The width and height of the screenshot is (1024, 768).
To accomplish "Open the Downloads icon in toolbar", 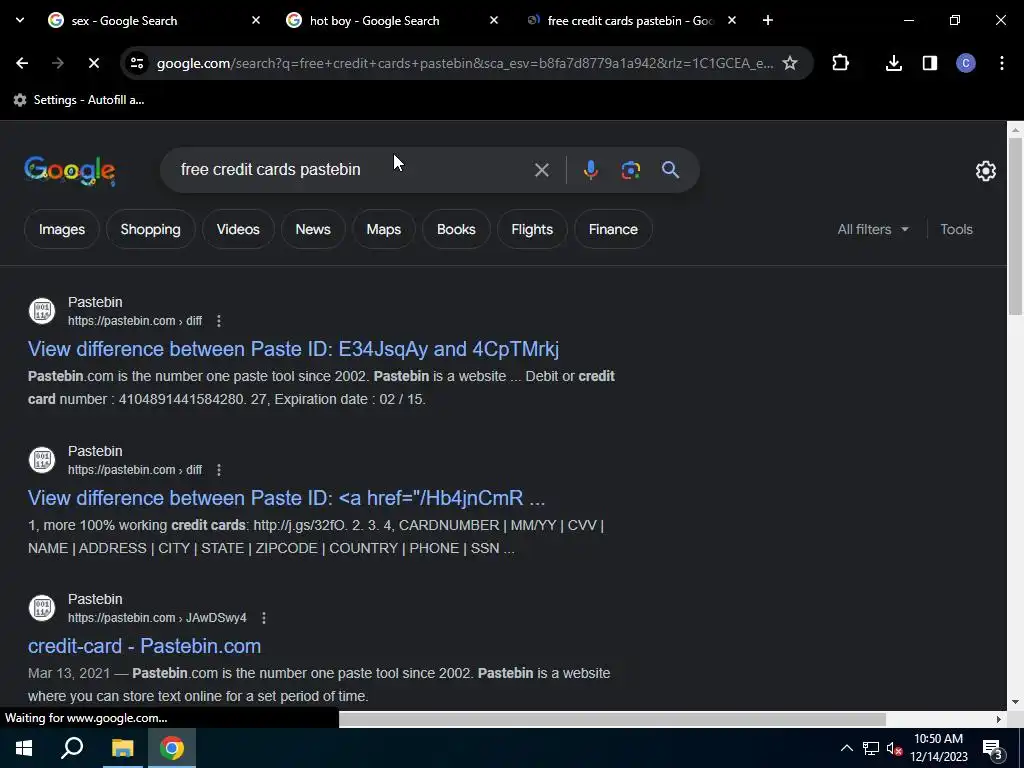I will click(x=893, y=63).
